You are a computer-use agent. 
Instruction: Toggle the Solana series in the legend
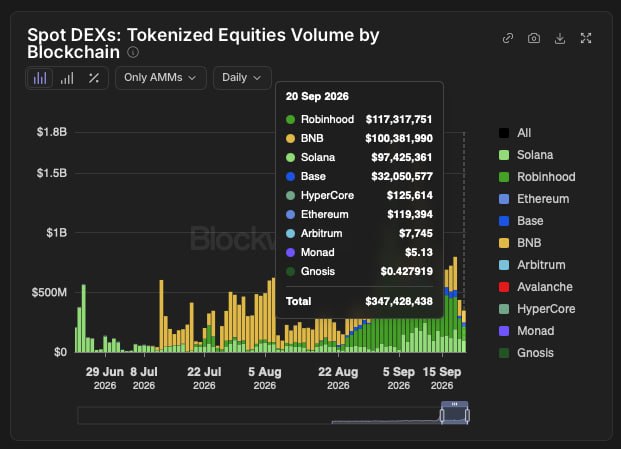[x=526, y=155]
